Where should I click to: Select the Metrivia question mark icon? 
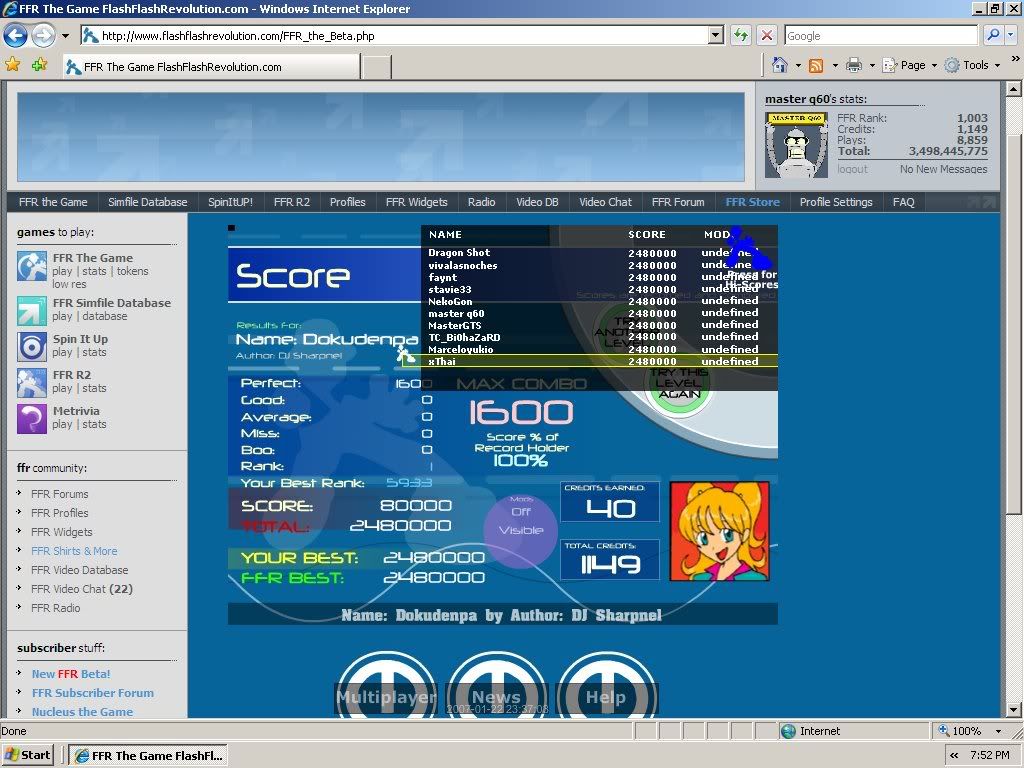coord(32,418)
